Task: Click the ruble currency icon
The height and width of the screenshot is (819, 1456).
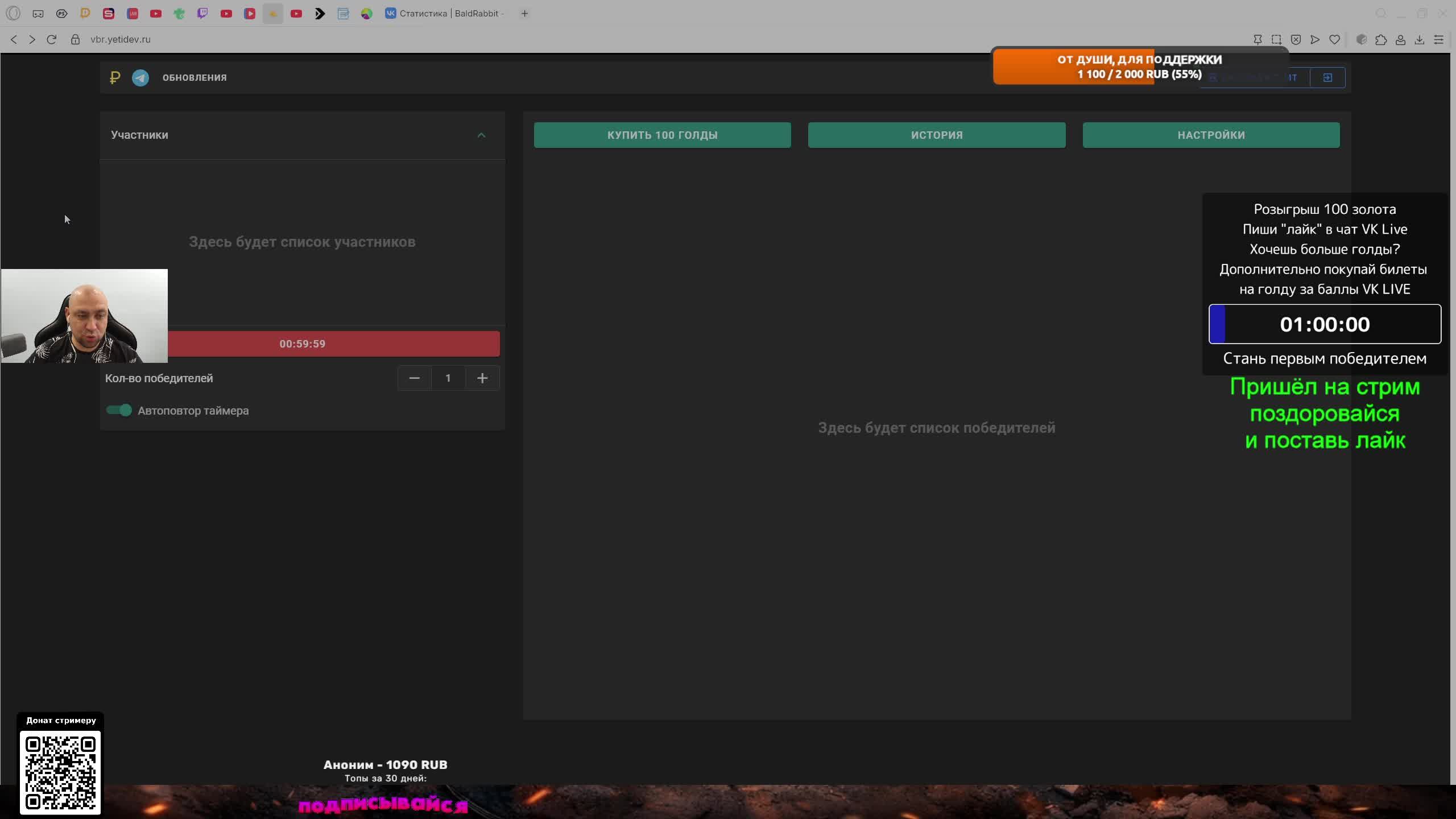Action: [x=115, y=78]
